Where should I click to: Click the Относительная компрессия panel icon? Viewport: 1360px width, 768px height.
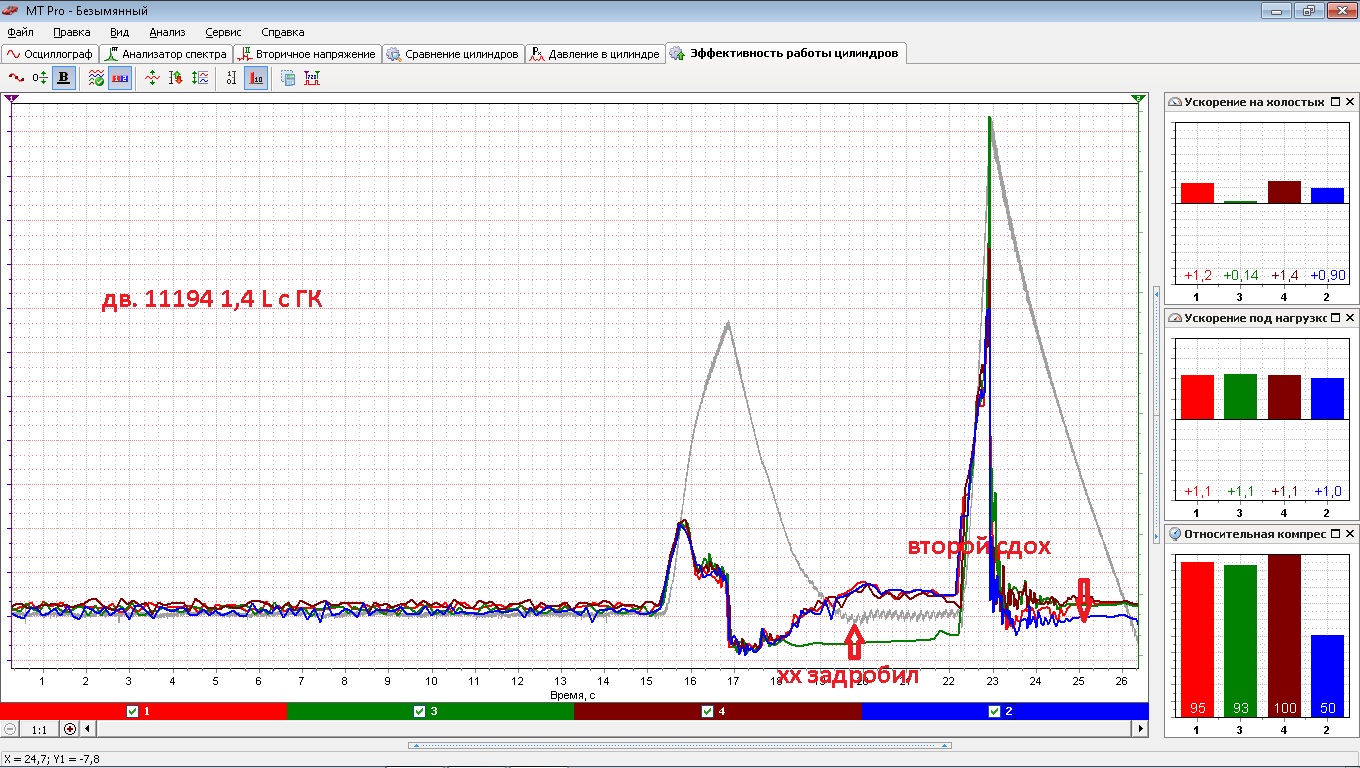pos(1175,534)
